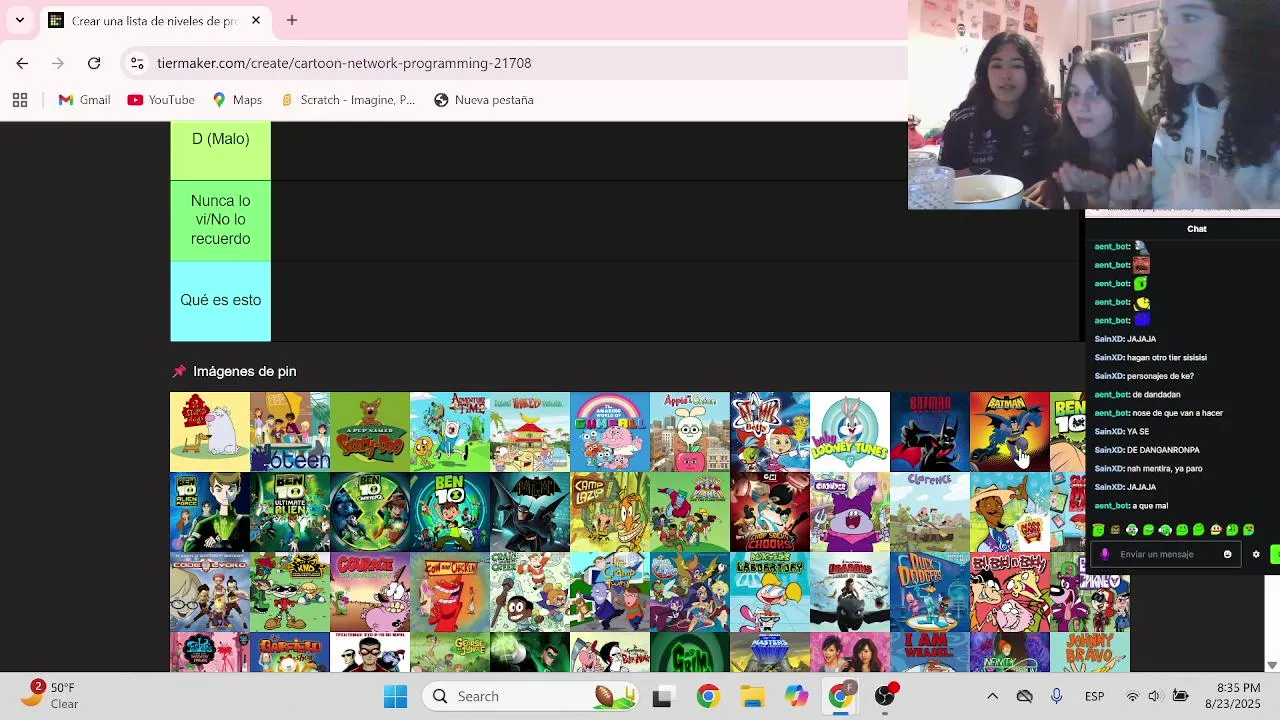Viewport: 1280px width, 720px height.
Task: Pick the Adventure Time thumbnail
Action: coord(450,432)
